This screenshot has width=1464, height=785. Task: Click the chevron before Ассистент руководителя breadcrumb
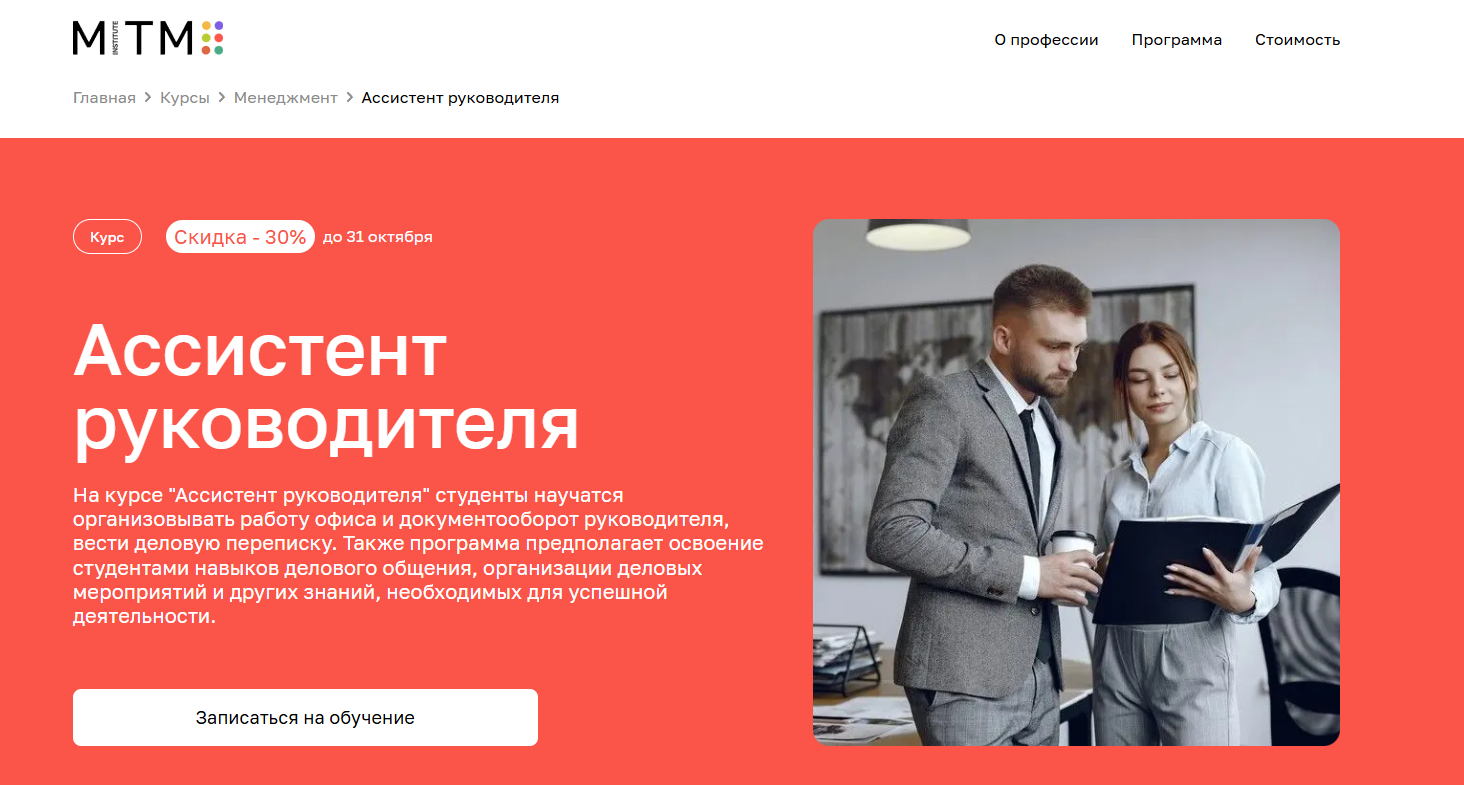(350, 98)
